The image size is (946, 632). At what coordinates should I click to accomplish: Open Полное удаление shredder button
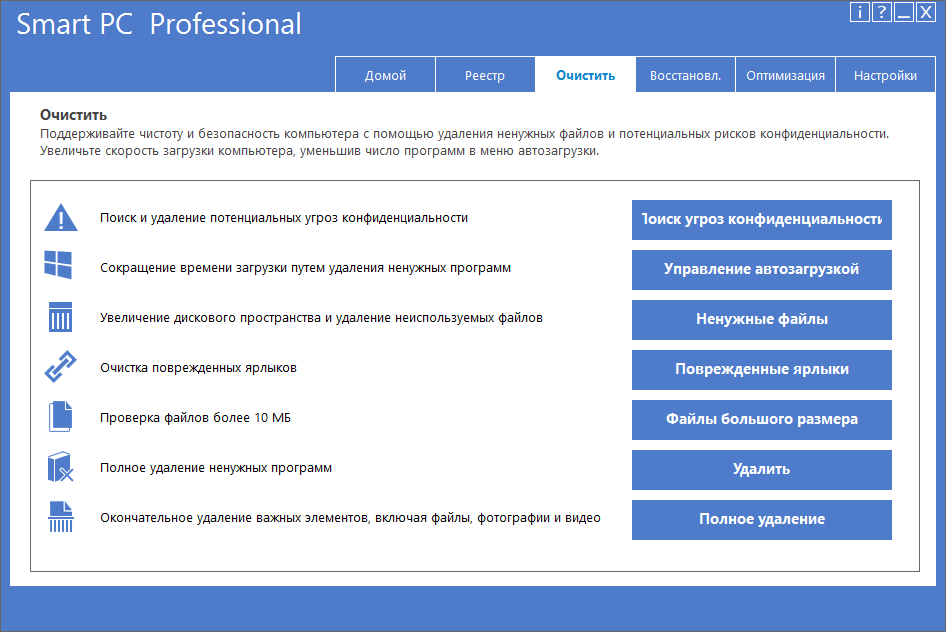click(762, 520)
